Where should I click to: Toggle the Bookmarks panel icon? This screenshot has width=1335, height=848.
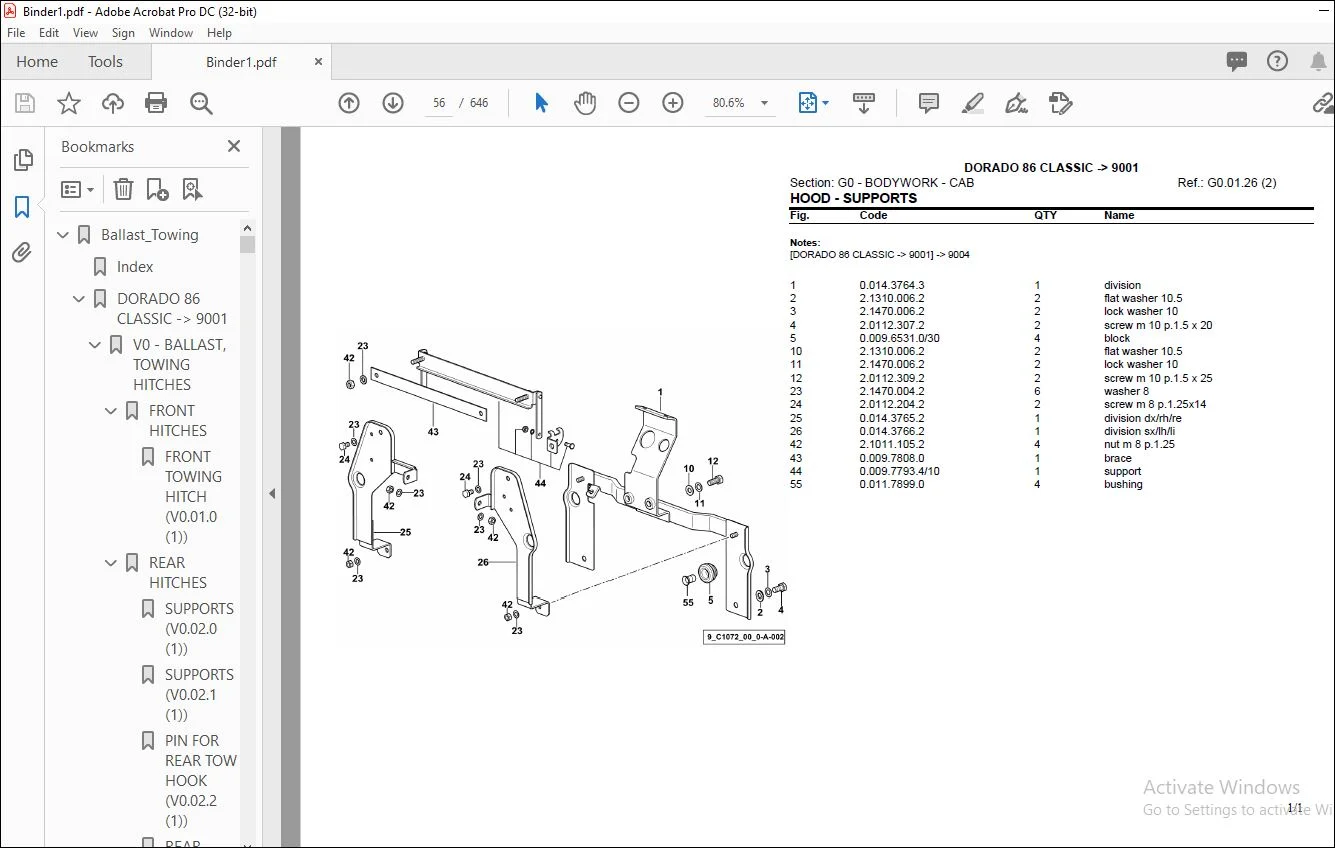(x=22, y=207)
